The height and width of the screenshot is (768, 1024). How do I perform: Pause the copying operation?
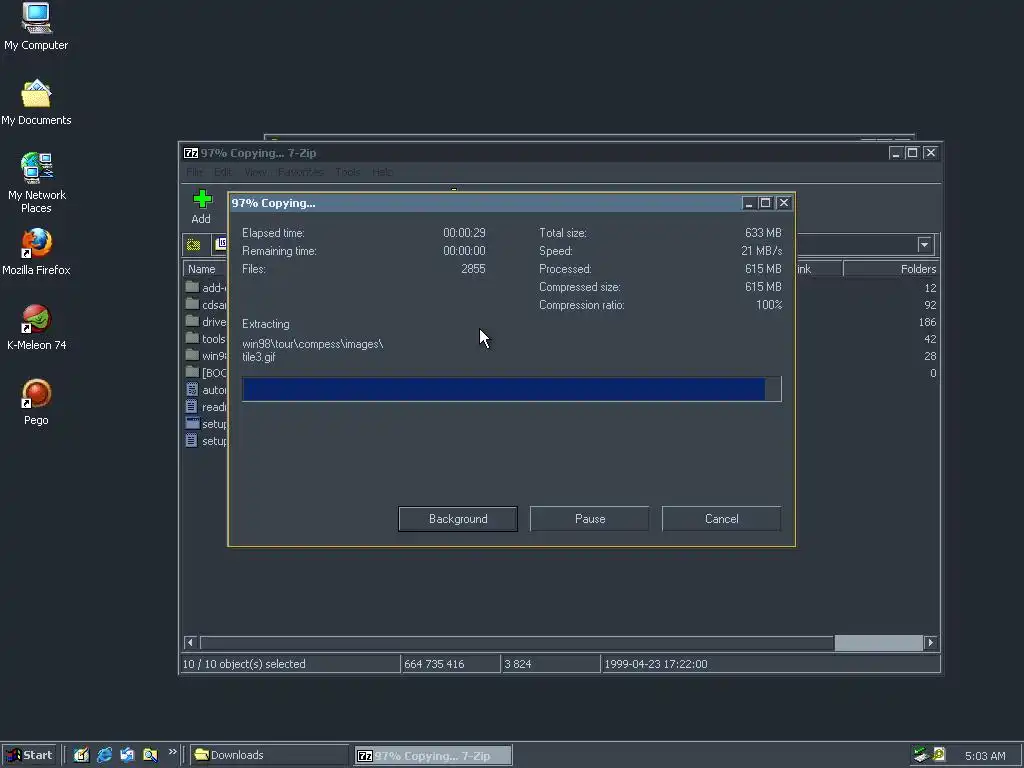[590, 519]
